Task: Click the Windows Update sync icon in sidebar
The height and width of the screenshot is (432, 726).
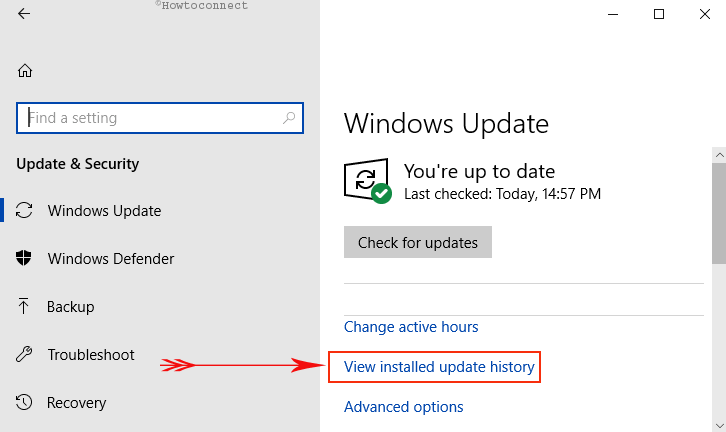Action: click(24, 210)
